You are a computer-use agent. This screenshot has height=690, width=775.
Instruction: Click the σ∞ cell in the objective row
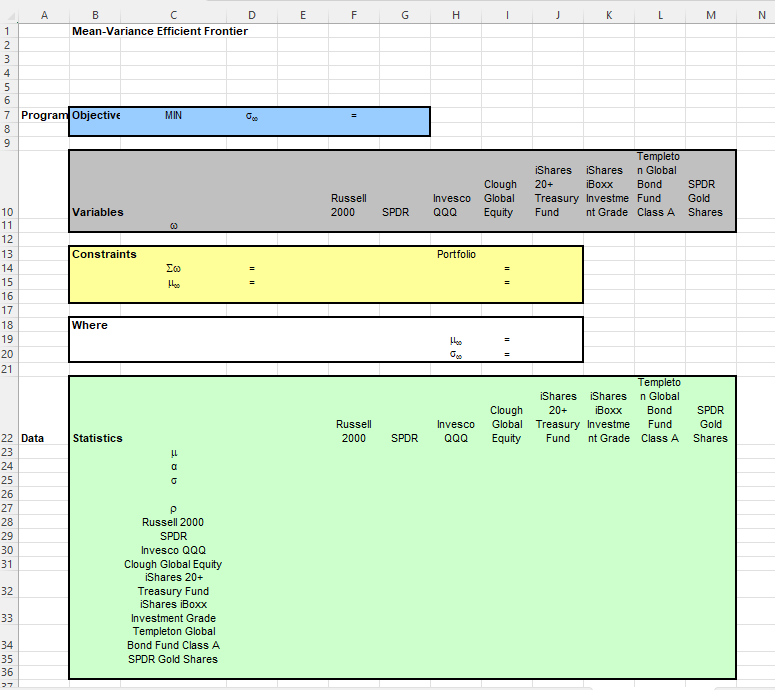pyautogui.click(x=252, y=116)
